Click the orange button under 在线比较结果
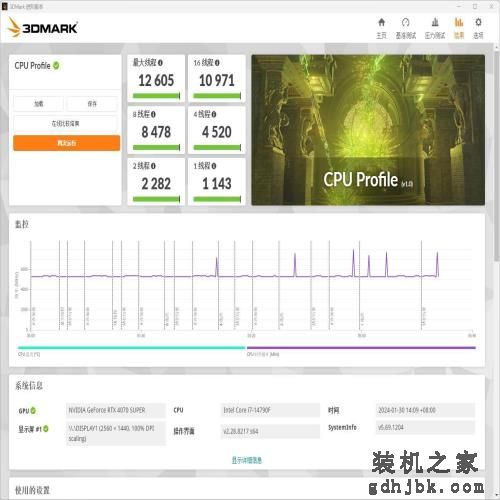This screenshot has width=500, height=500. coord(67,143)
